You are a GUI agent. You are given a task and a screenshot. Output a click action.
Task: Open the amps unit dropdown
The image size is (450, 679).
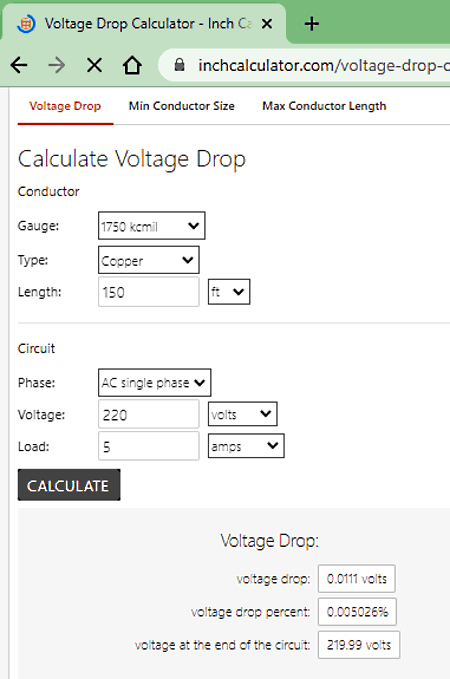pyautogui.click(x=246, y=446)
